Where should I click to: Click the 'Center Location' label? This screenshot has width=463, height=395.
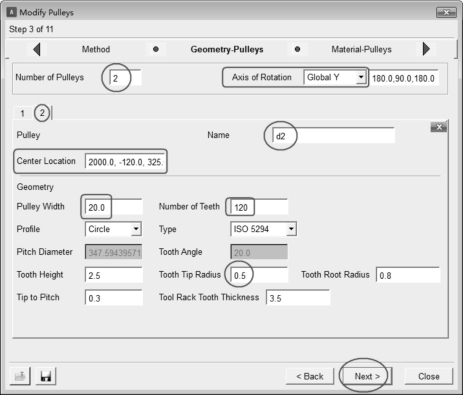[x=46, y=161]
